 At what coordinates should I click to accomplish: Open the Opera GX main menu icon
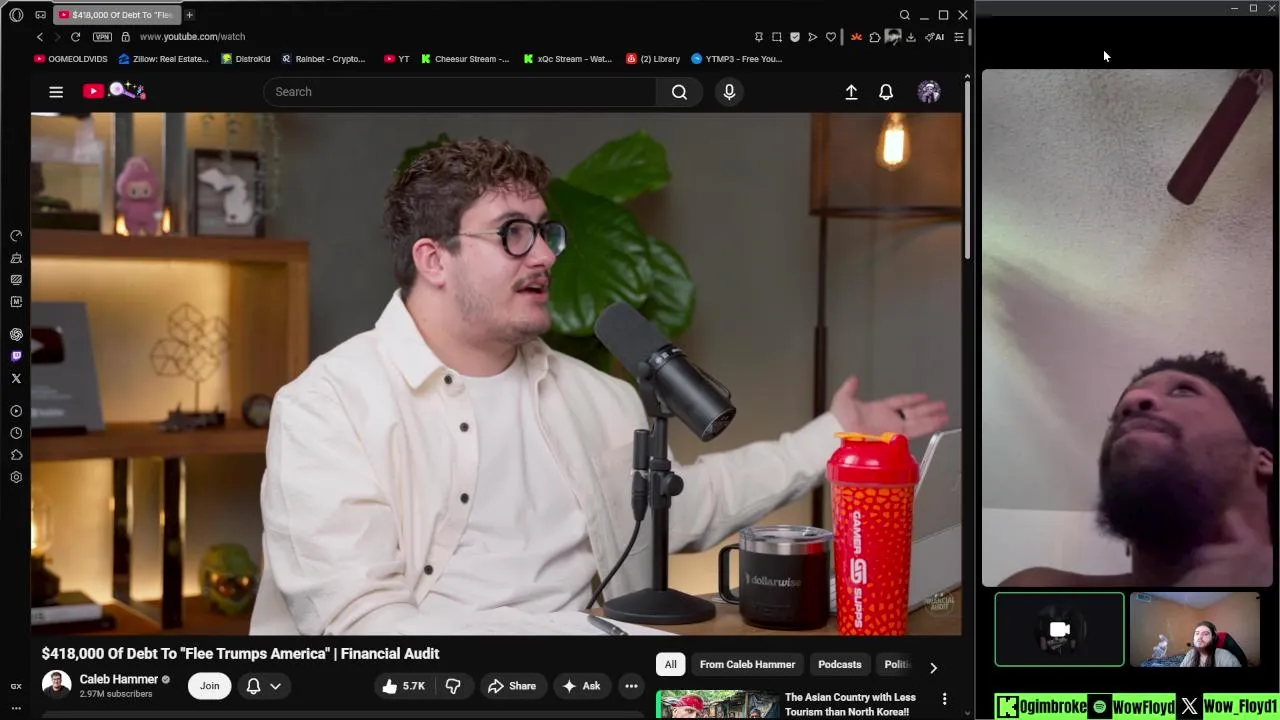16,15
